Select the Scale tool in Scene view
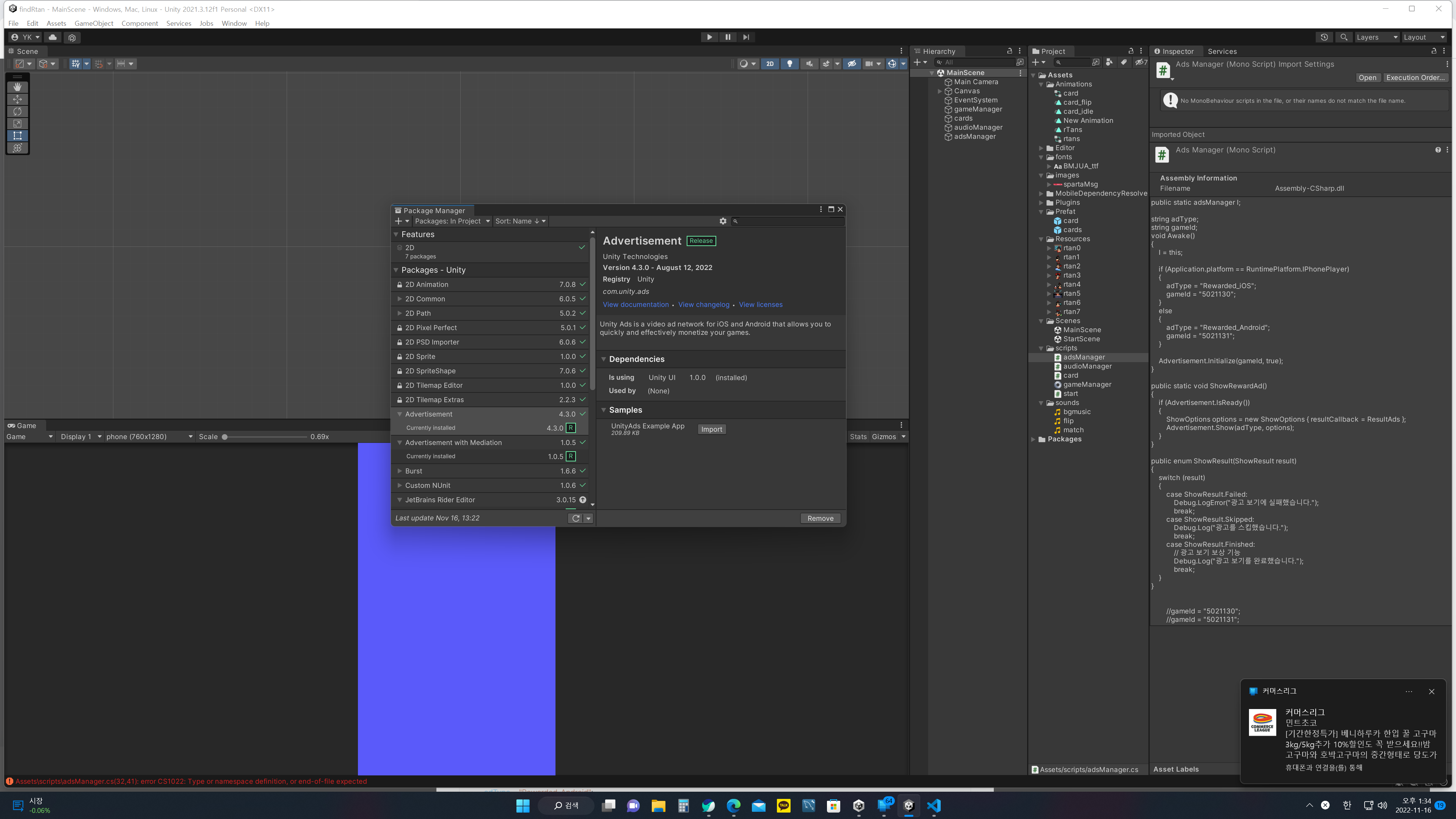Viewport: 1456px width, 819px height. pos(17,124)
